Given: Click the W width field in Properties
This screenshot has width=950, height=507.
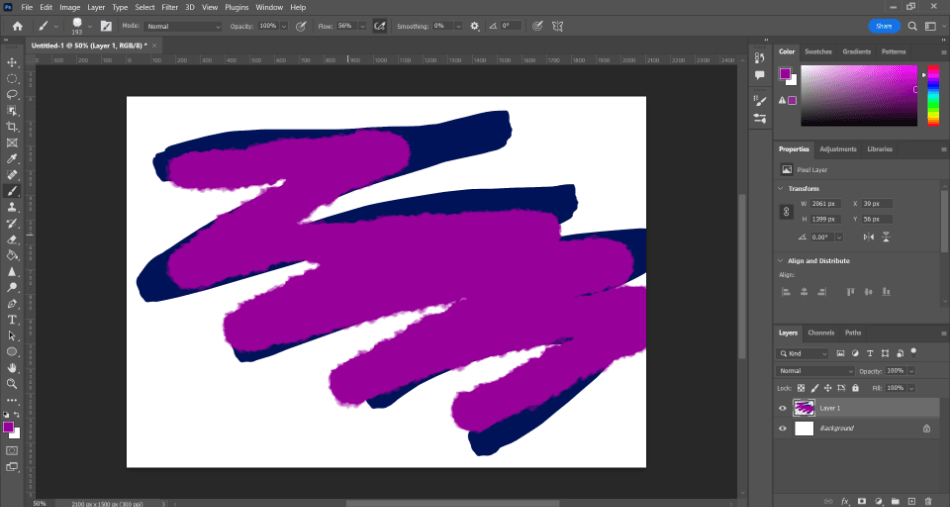Looking at the screenshot, I should (826, 204).
